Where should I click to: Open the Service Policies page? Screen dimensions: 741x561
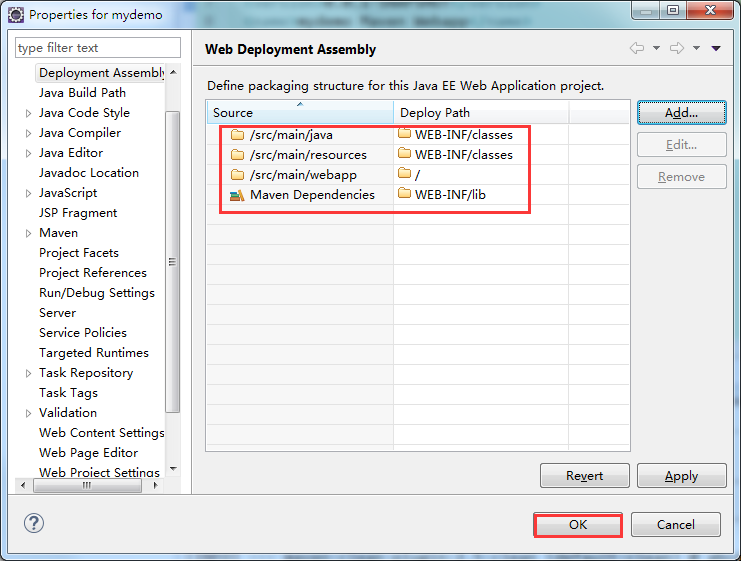(83, 333)
